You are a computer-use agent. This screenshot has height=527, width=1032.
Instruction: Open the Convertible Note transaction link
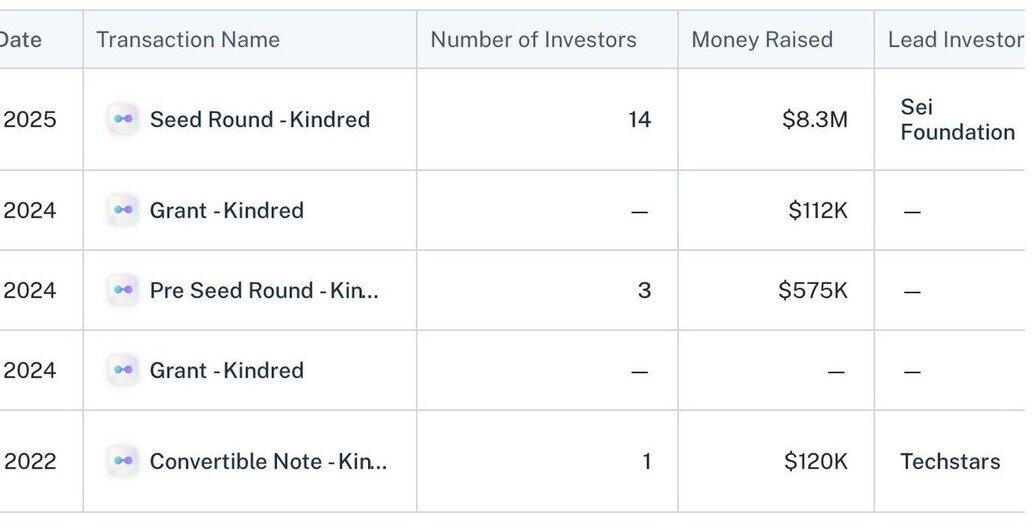tap(268, 461)
